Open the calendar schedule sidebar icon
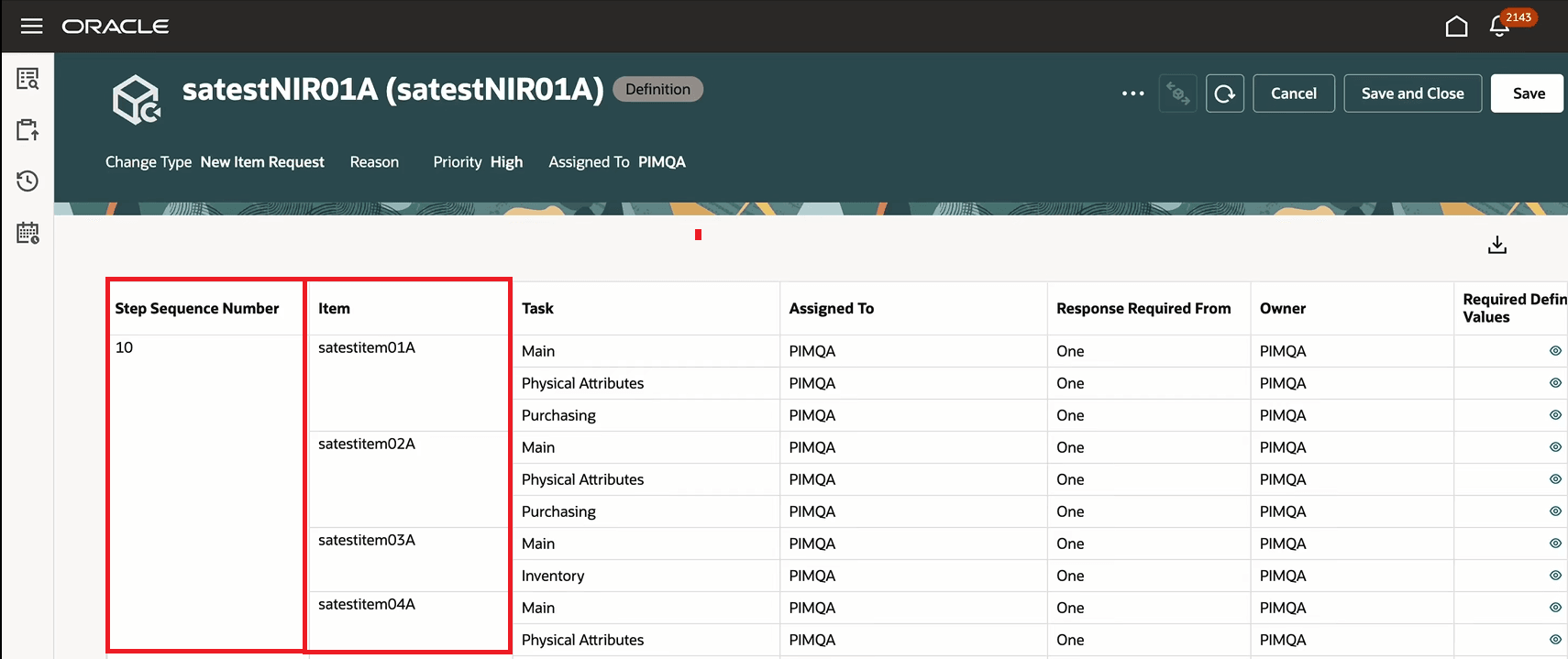The width and height of the screenshot is (1568, 659). 28,233
